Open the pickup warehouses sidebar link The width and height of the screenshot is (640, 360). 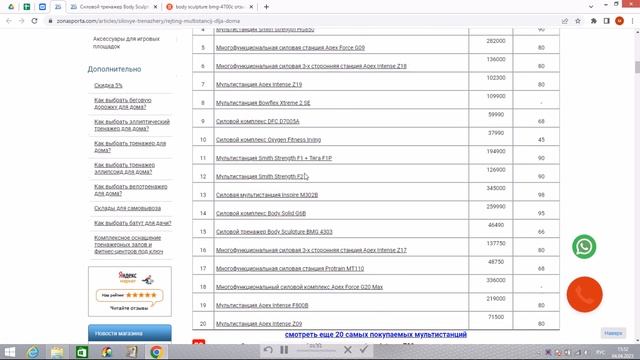pyautogui.click(x=127, y=208)
